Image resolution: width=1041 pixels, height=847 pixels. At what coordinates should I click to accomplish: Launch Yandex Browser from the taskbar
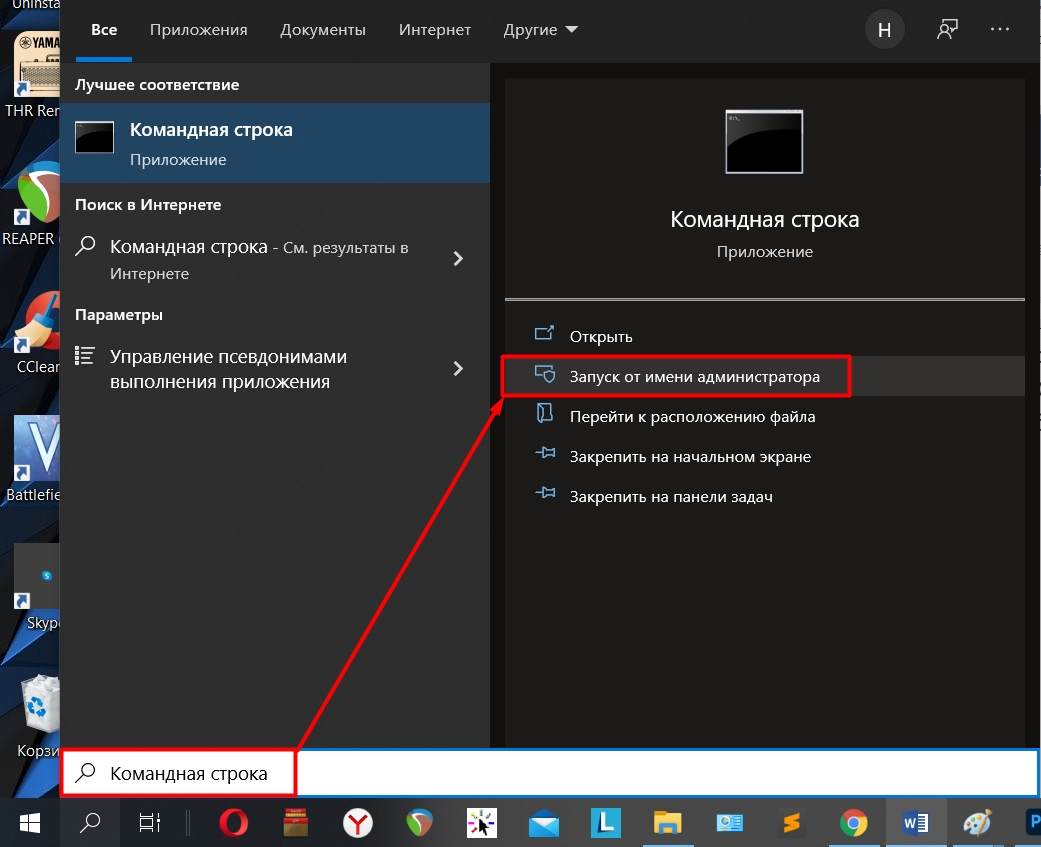pos(358,823)
